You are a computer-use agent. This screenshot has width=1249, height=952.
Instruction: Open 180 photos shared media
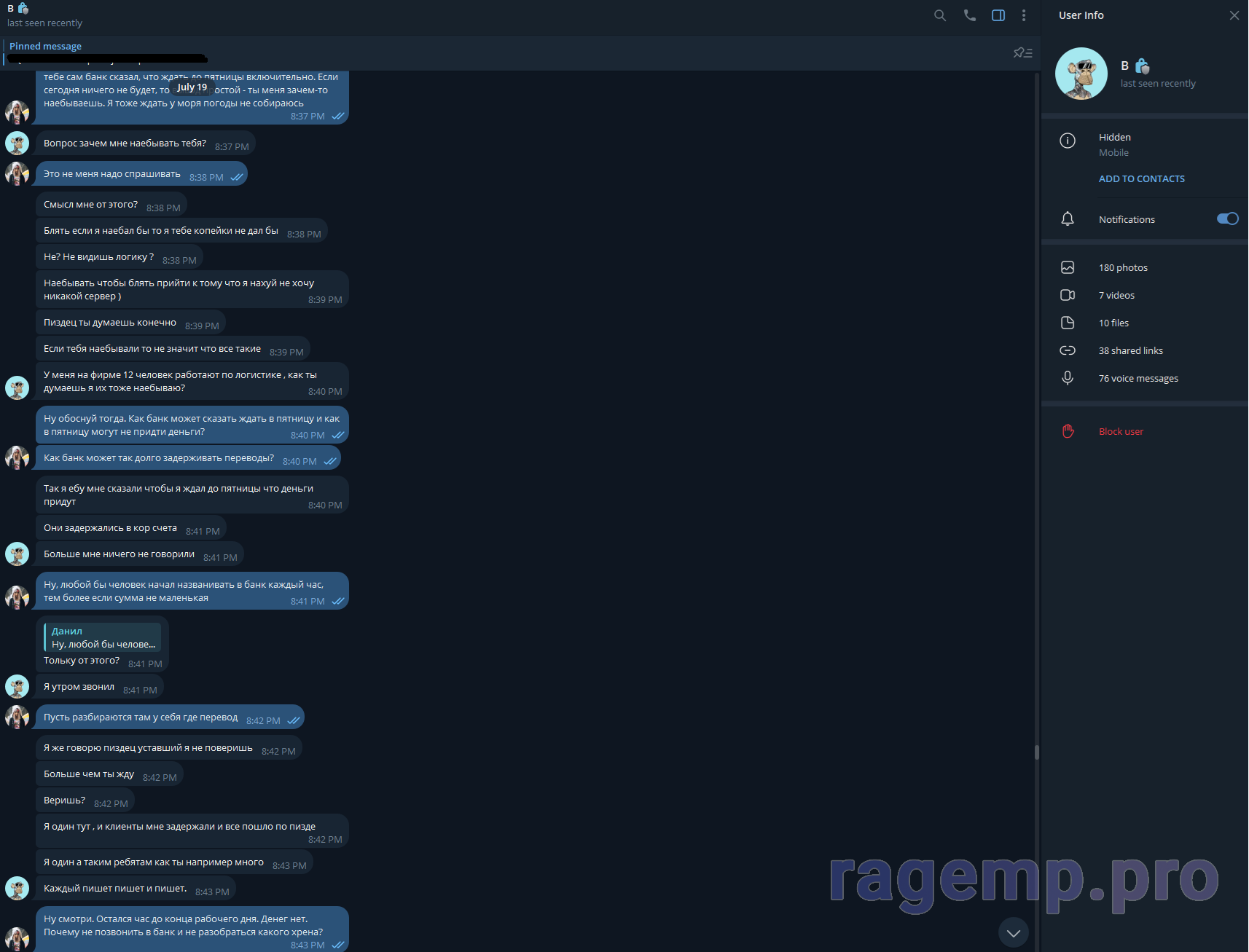tap(1123, 268)
